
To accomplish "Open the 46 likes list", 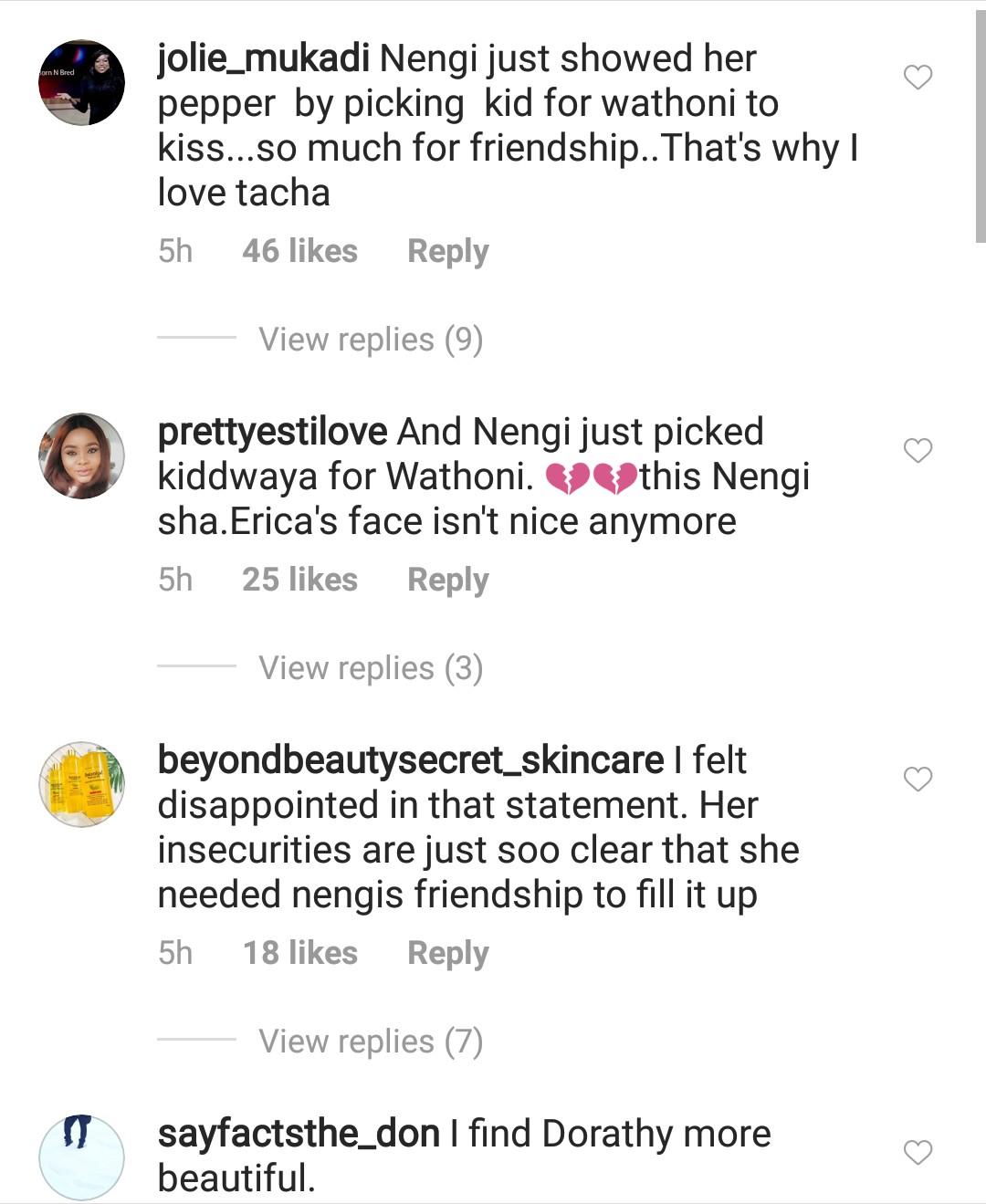I will coord(299,251).
